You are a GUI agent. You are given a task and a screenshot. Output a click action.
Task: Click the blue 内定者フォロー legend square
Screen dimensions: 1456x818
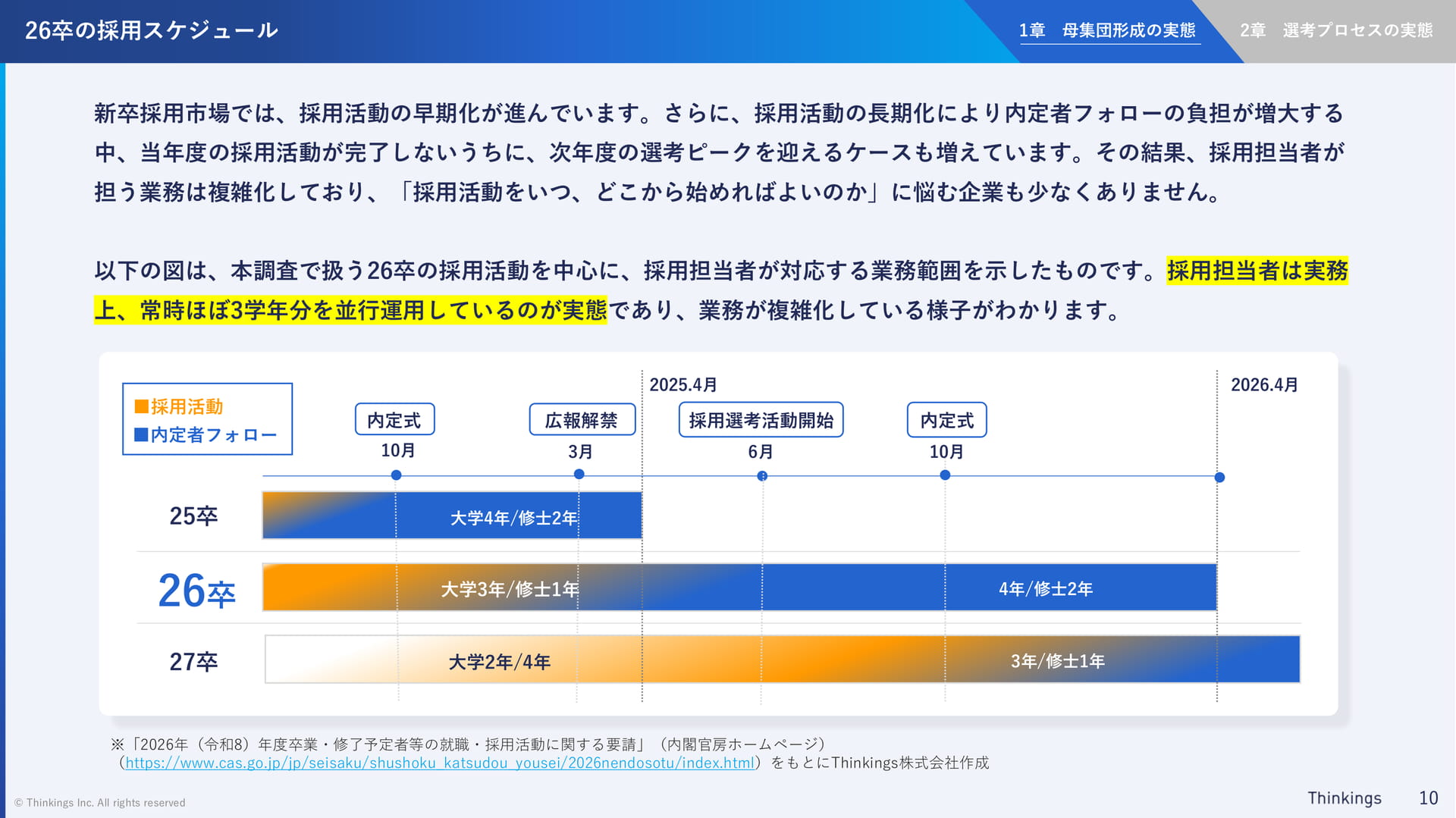[141, 434]
